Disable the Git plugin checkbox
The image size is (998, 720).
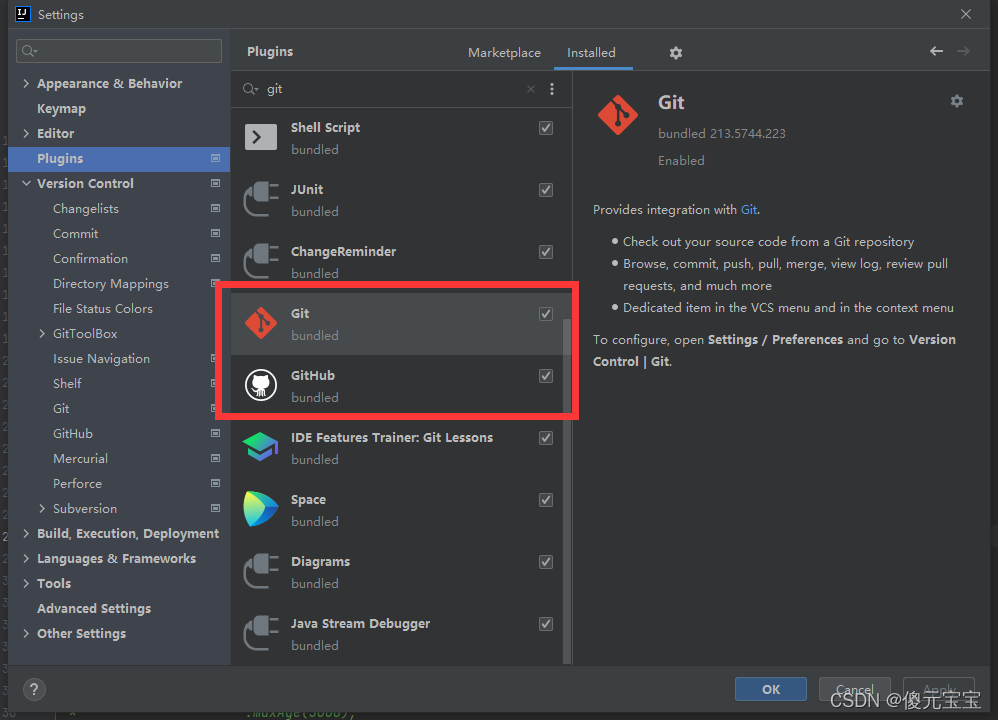click(x=546, y=314)
